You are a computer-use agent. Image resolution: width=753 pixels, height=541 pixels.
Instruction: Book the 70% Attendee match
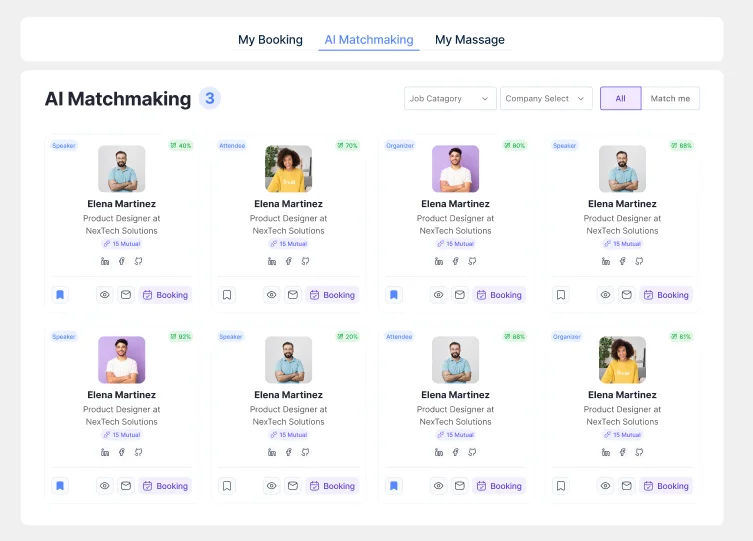pos(332,295)
